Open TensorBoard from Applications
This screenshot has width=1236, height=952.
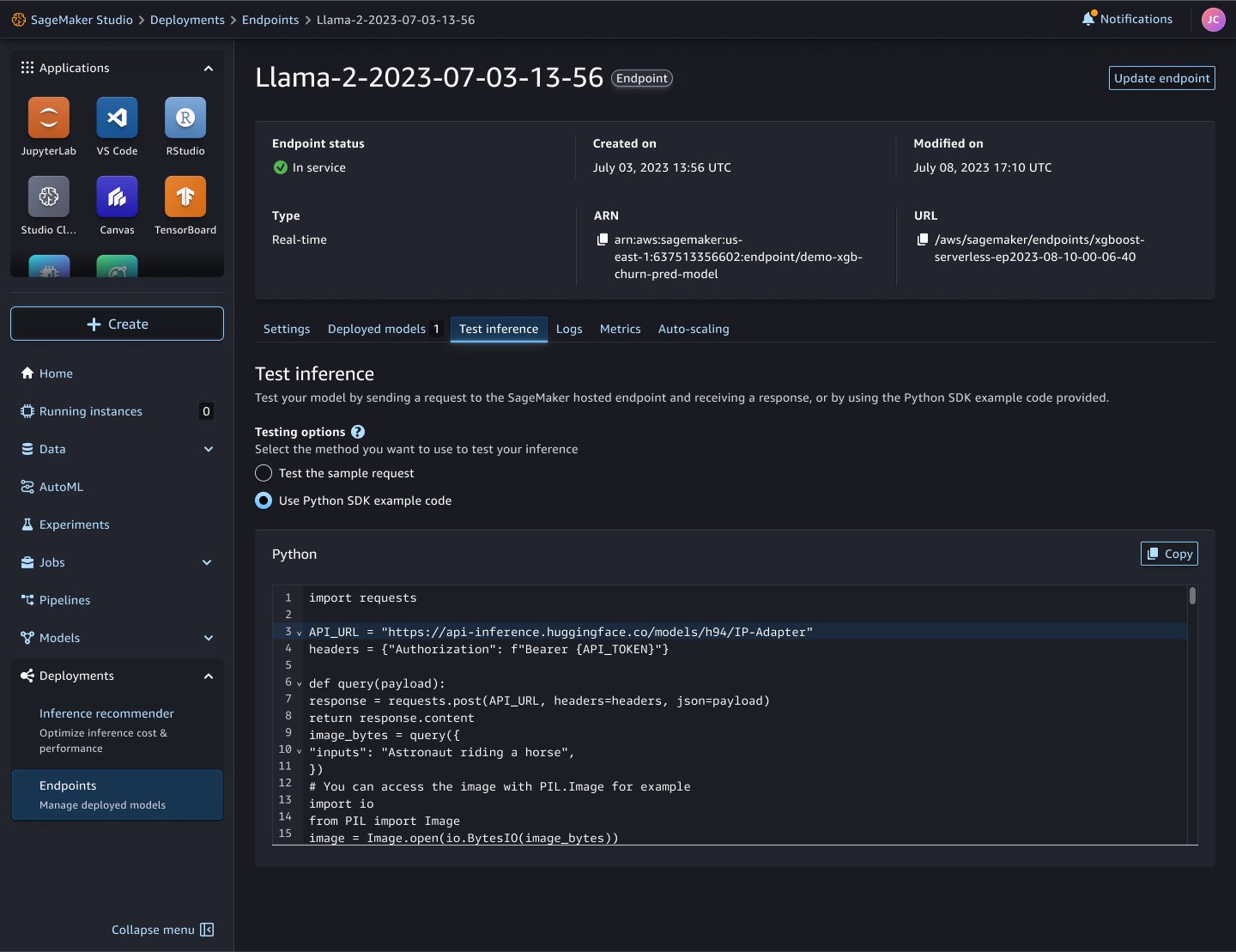click(185, 197)
